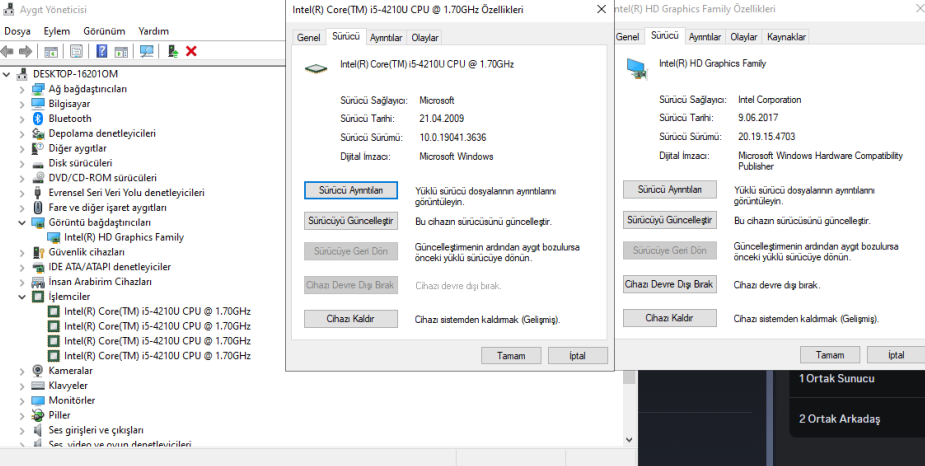Open Genel tab in HD Graphics dialog
This screenshot has height=466, width=925.
tap(628, 37)
